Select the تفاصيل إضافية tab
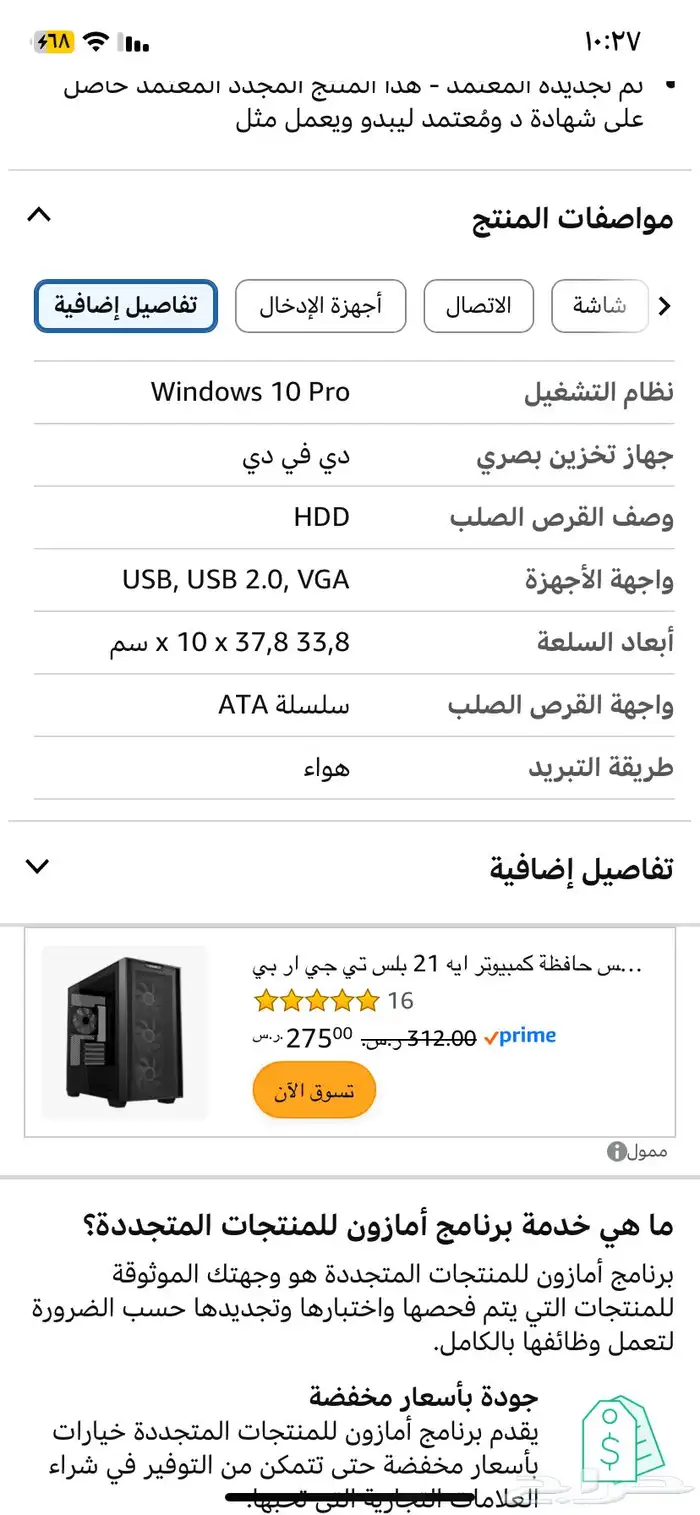700x1515 pixels. [x=126, y=306]
